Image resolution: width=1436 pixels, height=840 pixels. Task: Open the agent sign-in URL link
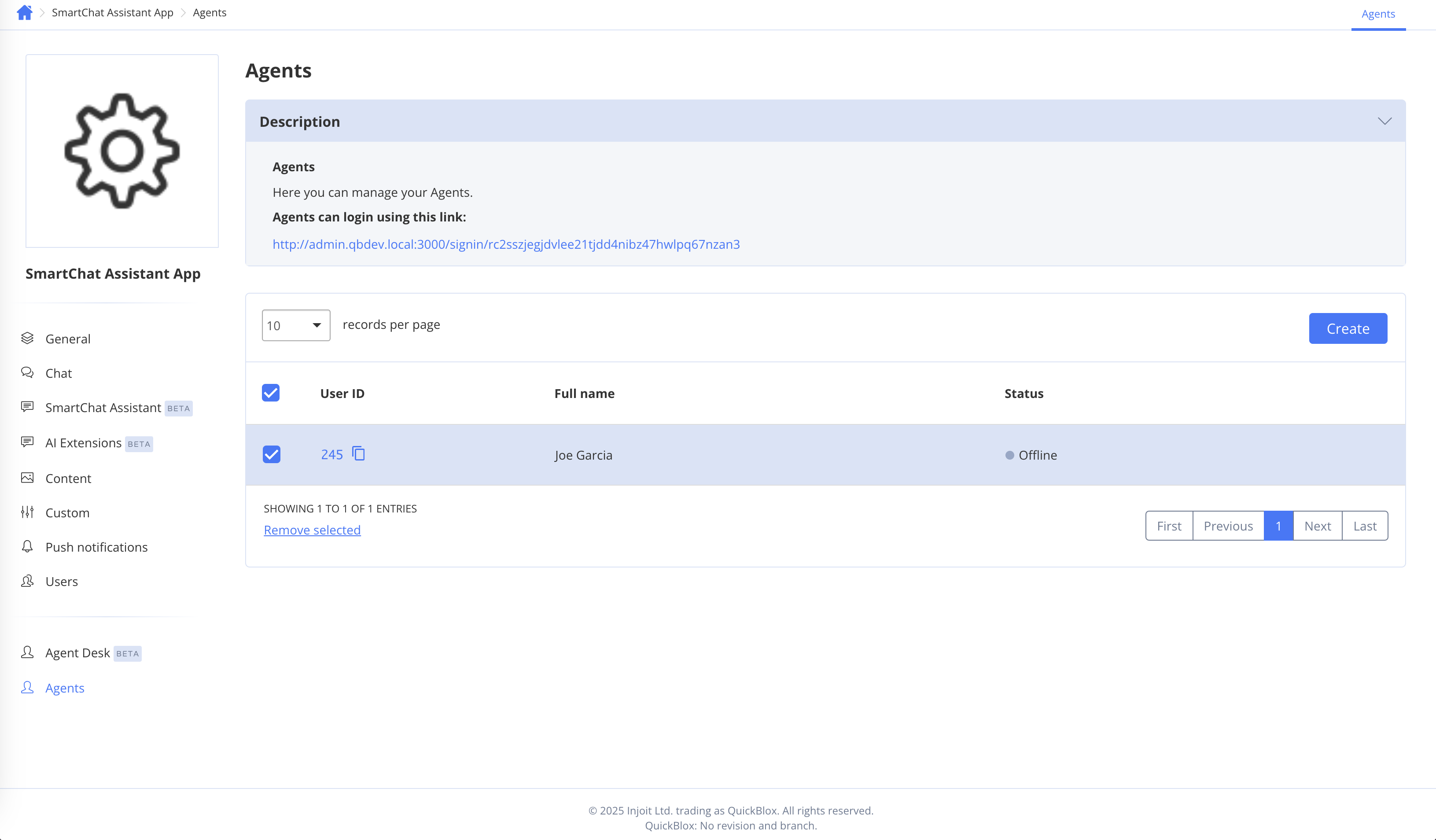(506, 244)
